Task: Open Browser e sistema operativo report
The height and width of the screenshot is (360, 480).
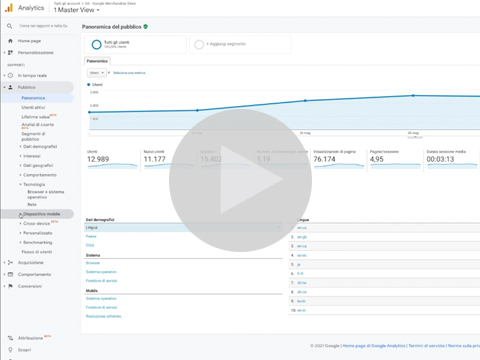Action: 46,194
